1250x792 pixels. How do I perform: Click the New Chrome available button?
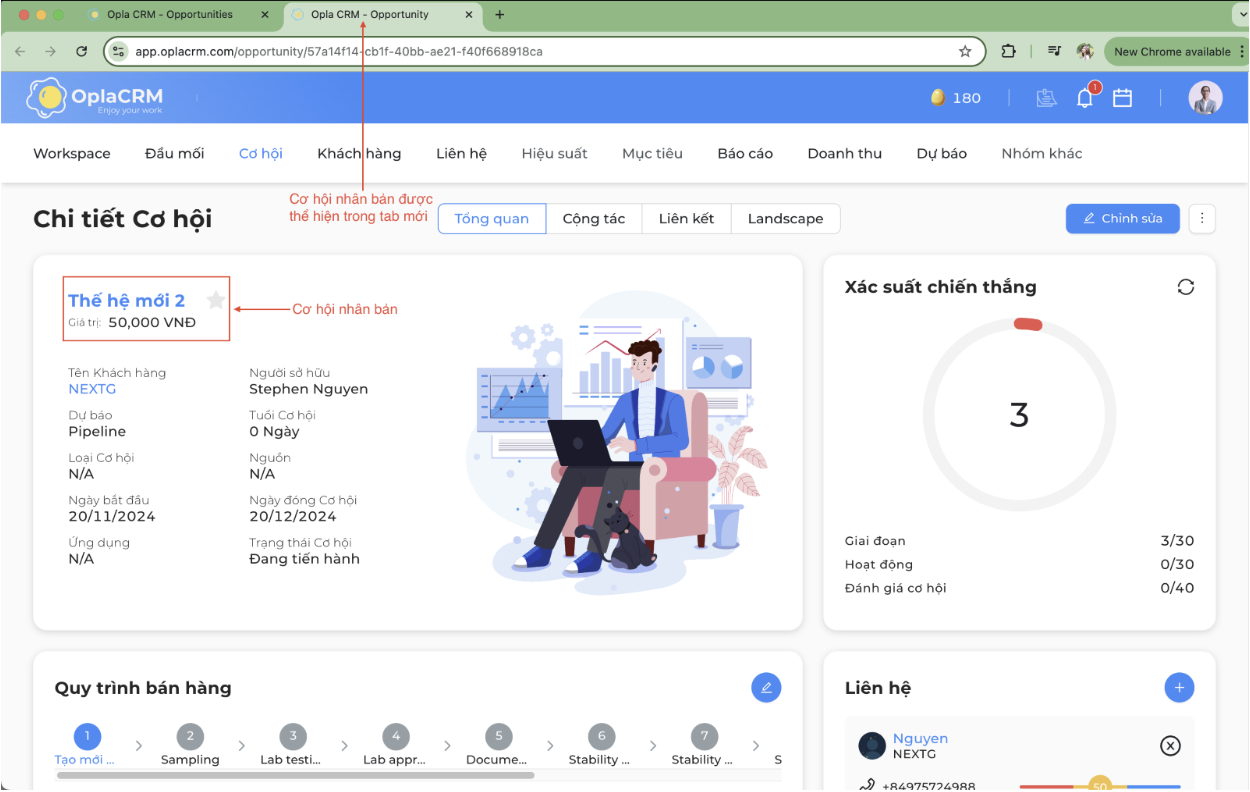click(1172, 51)
